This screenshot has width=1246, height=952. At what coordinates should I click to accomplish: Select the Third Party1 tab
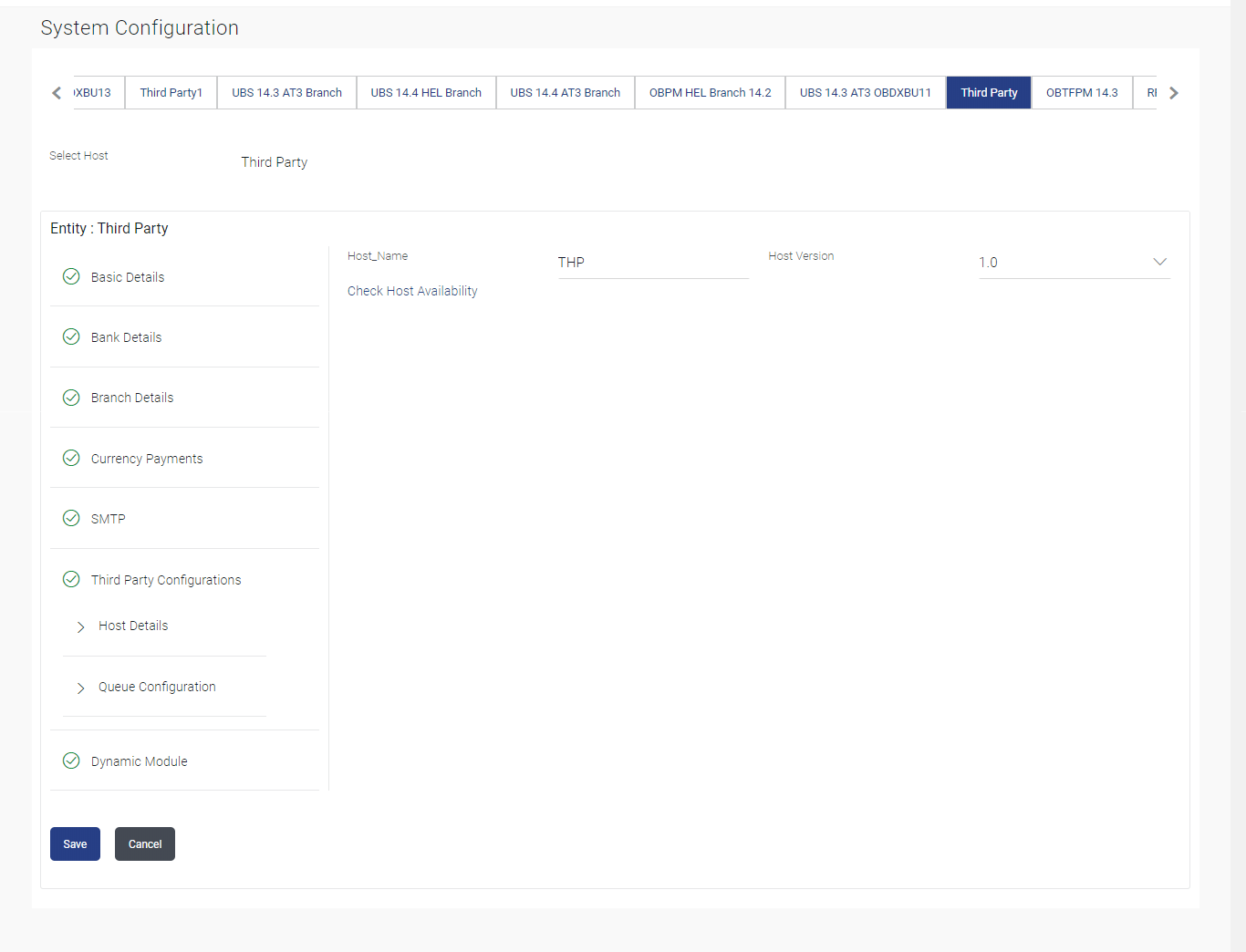(x=171, y=92)
